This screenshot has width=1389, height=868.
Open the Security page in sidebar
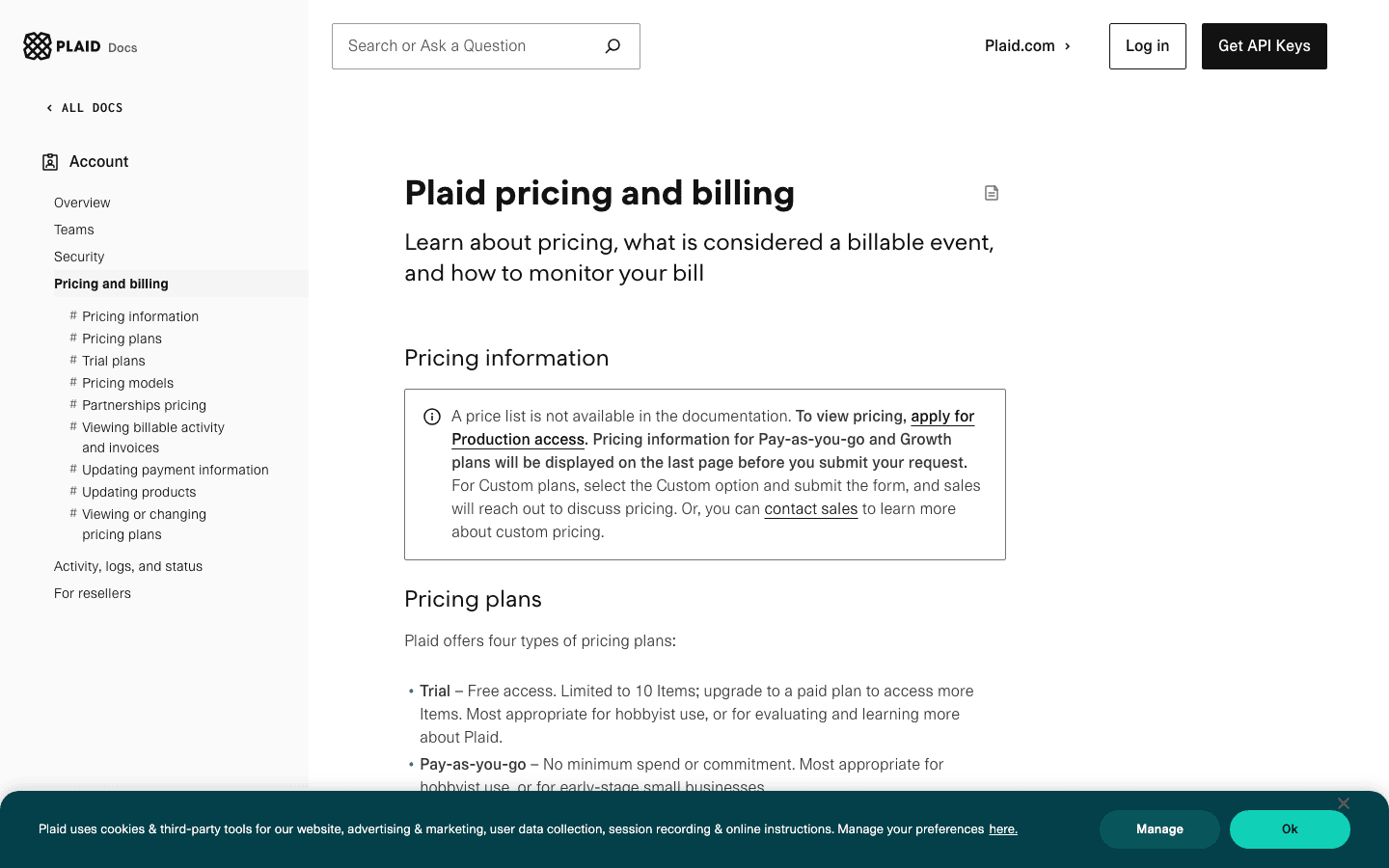79,257
